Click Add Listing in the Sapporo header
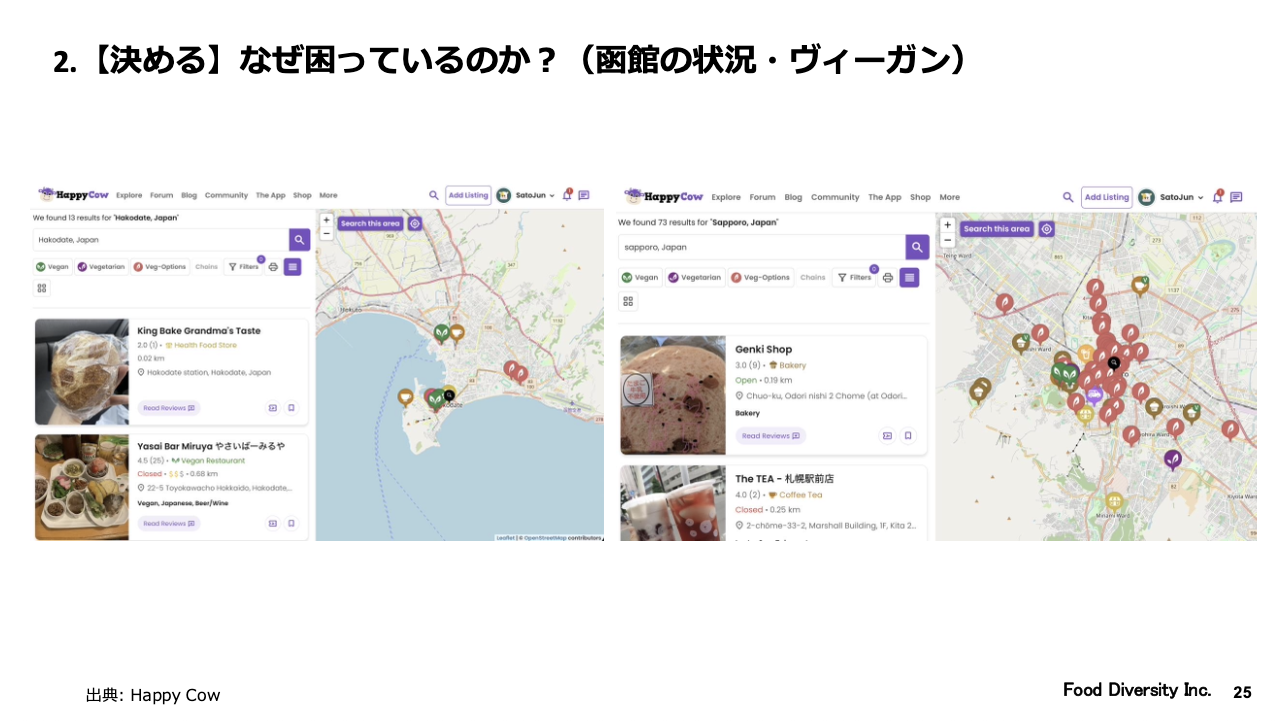This screenshot has height=721, width=1286. pyautogui.click(x=1106, y=197)
